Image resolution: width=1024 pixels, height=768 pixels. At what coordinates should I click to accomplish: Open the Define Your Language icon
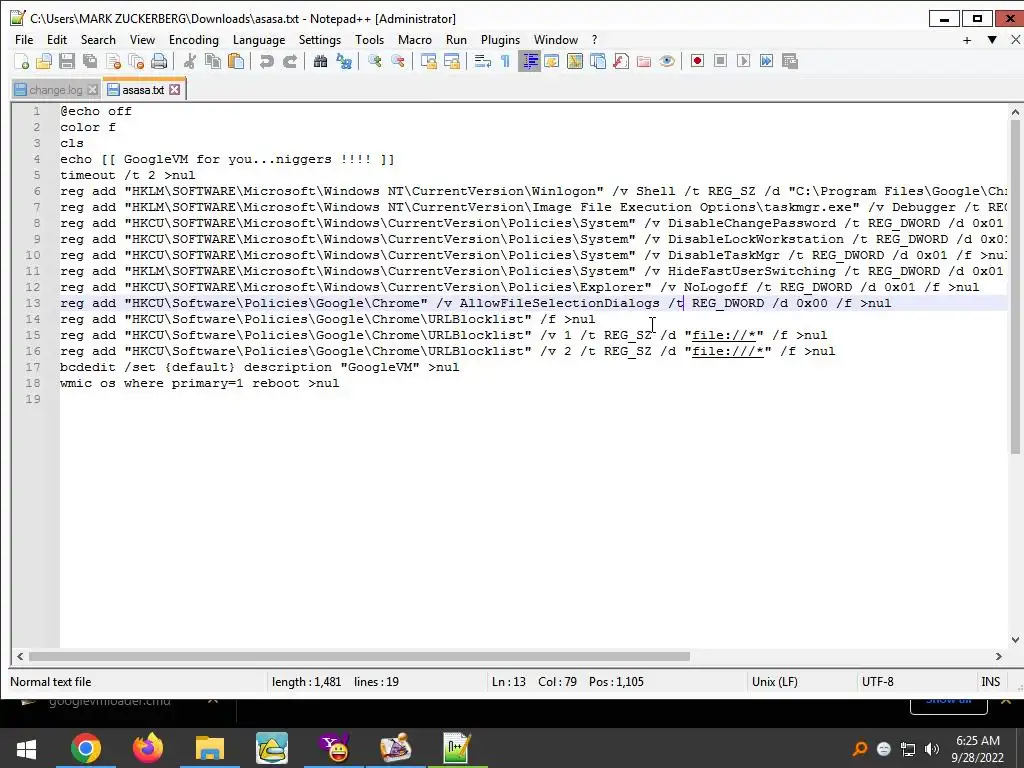(x=552, y=61)
